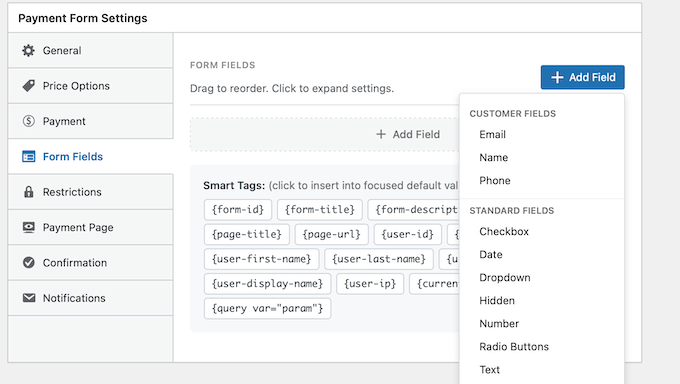Screen dimensions: 680x384
Task: Insert the {user-display-name} smart tag
Action: [267, 284]
